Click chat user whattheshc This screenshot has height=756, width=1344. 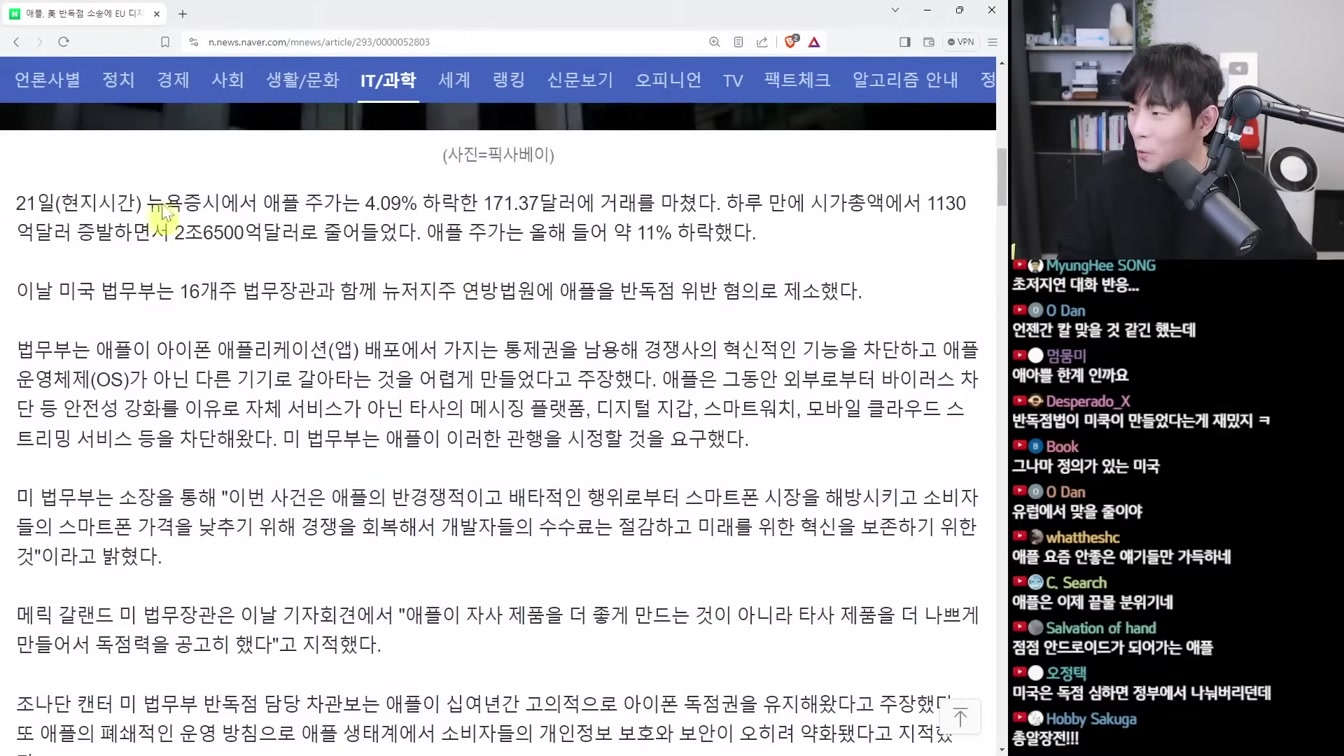pyautogui.click(x=1083, y=538)
